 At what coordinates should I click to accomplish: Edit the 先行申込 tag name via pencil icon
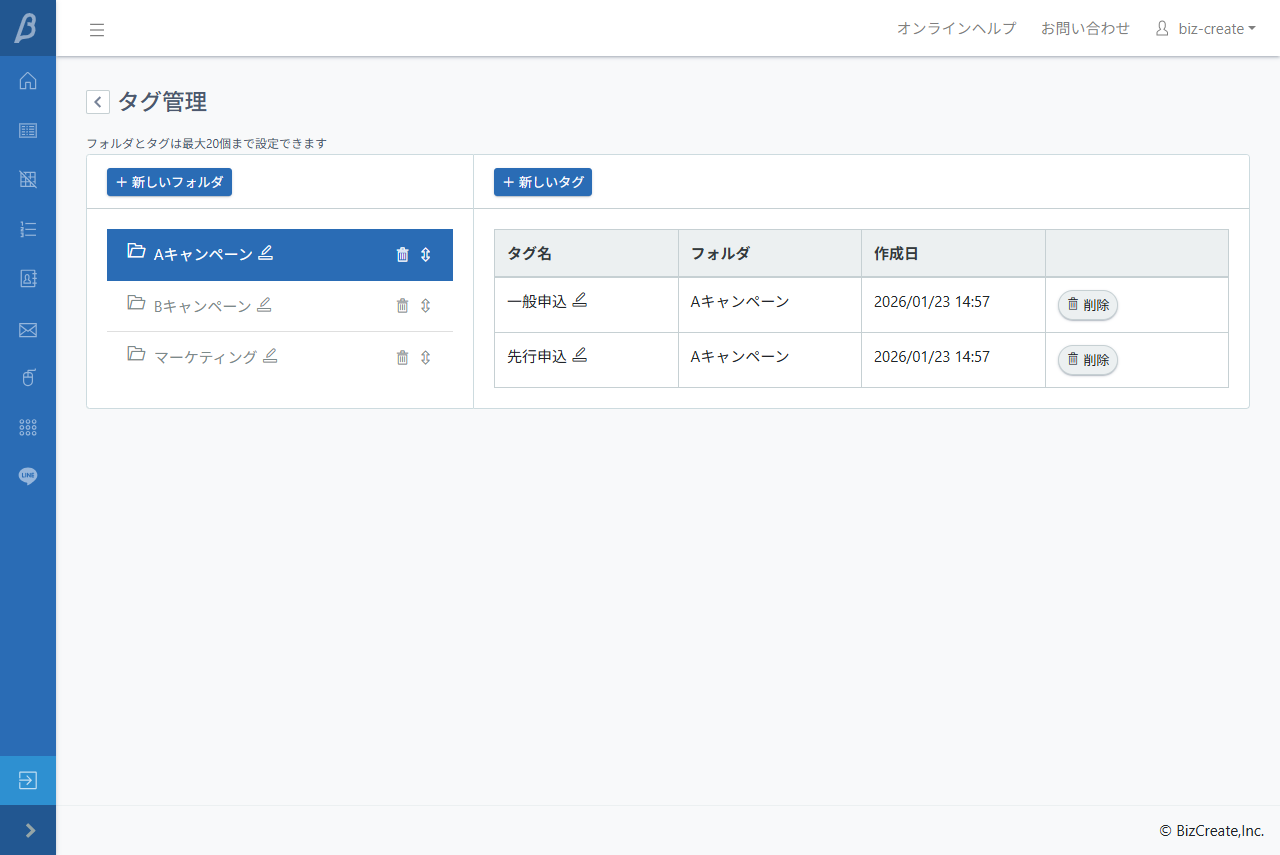point(581,354)
